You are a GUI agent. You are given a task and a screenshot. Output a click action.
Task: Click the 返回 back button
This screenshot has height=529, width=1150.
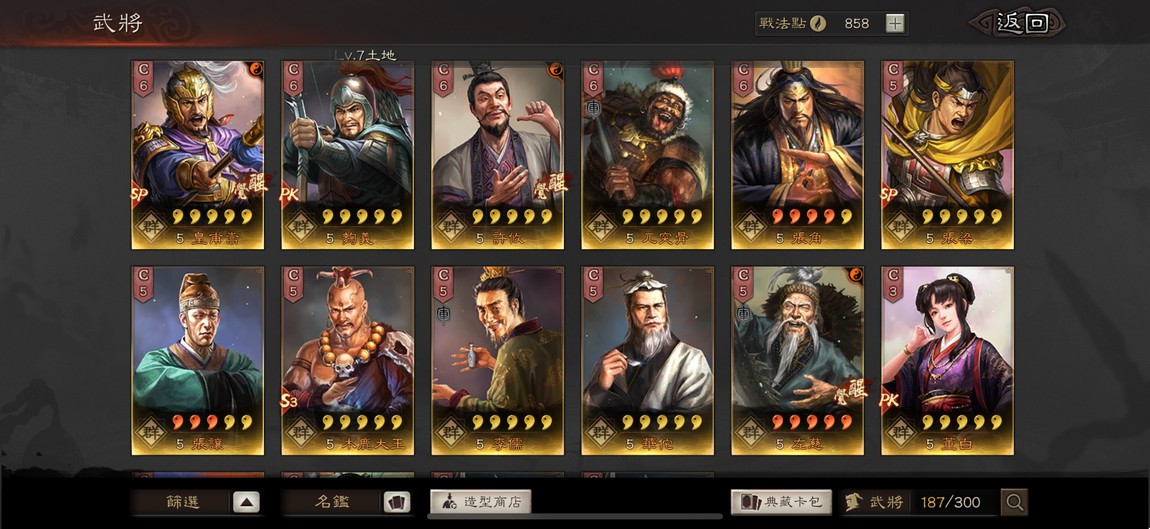tap(1021, 23)
